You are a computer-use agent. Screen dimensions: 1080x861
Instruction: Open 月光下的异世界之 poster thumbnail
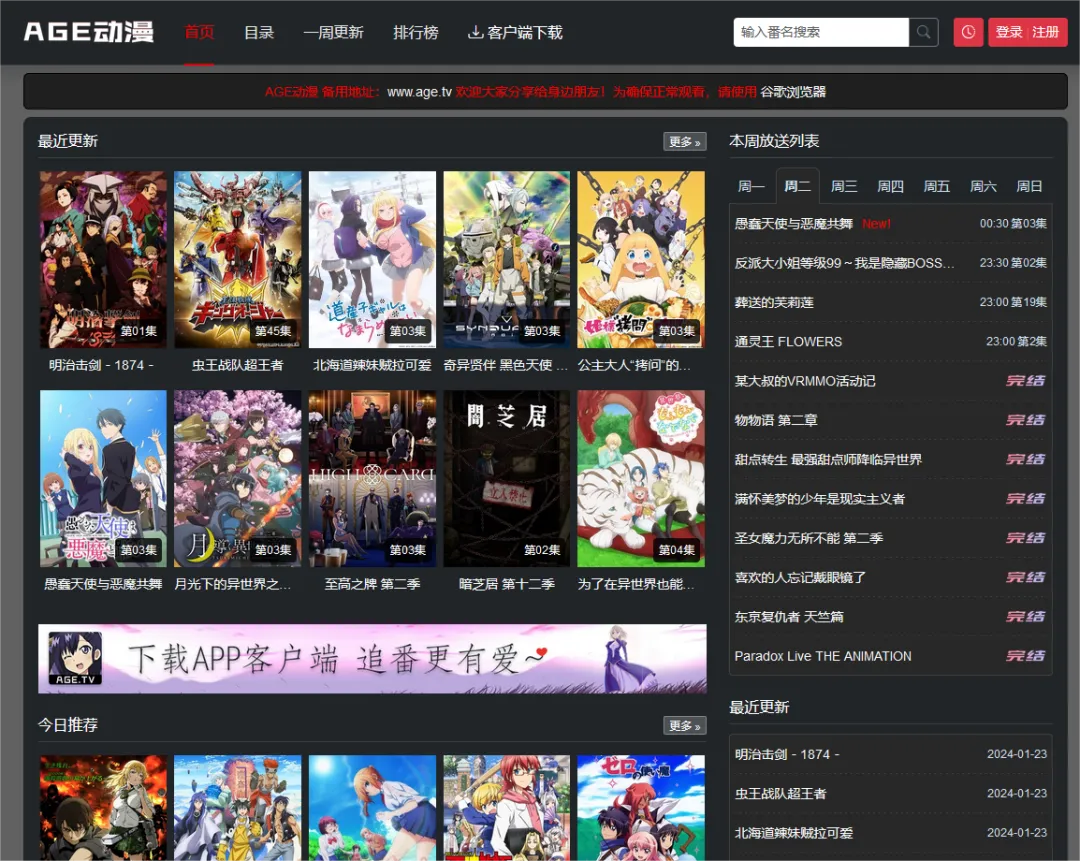(238, 479)
